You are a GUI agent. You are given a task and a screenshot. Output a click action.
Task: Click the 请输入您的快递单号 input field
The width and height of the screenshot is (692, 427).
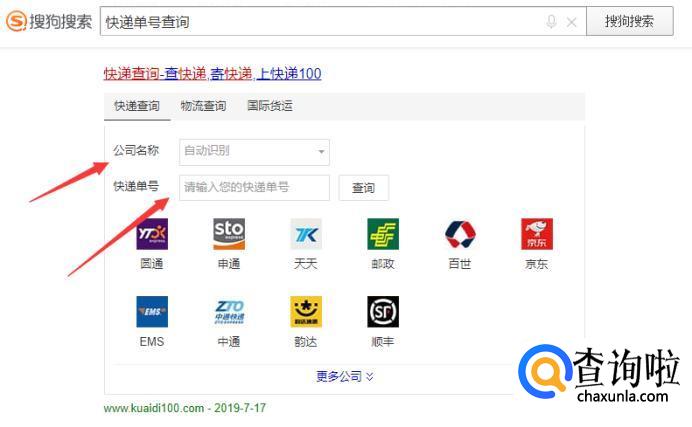click(x=254, y=187)
